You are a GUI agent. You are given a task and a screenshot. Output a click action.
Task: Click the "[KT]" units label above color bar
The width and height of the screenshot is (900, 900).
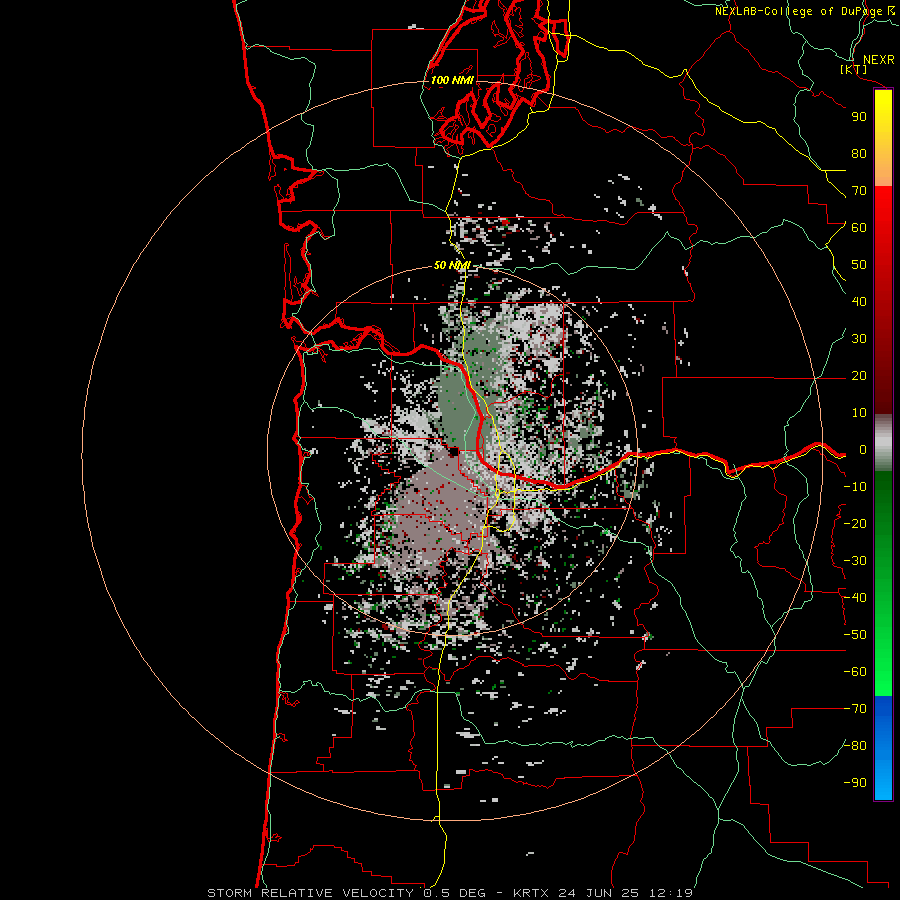[854, 69]
